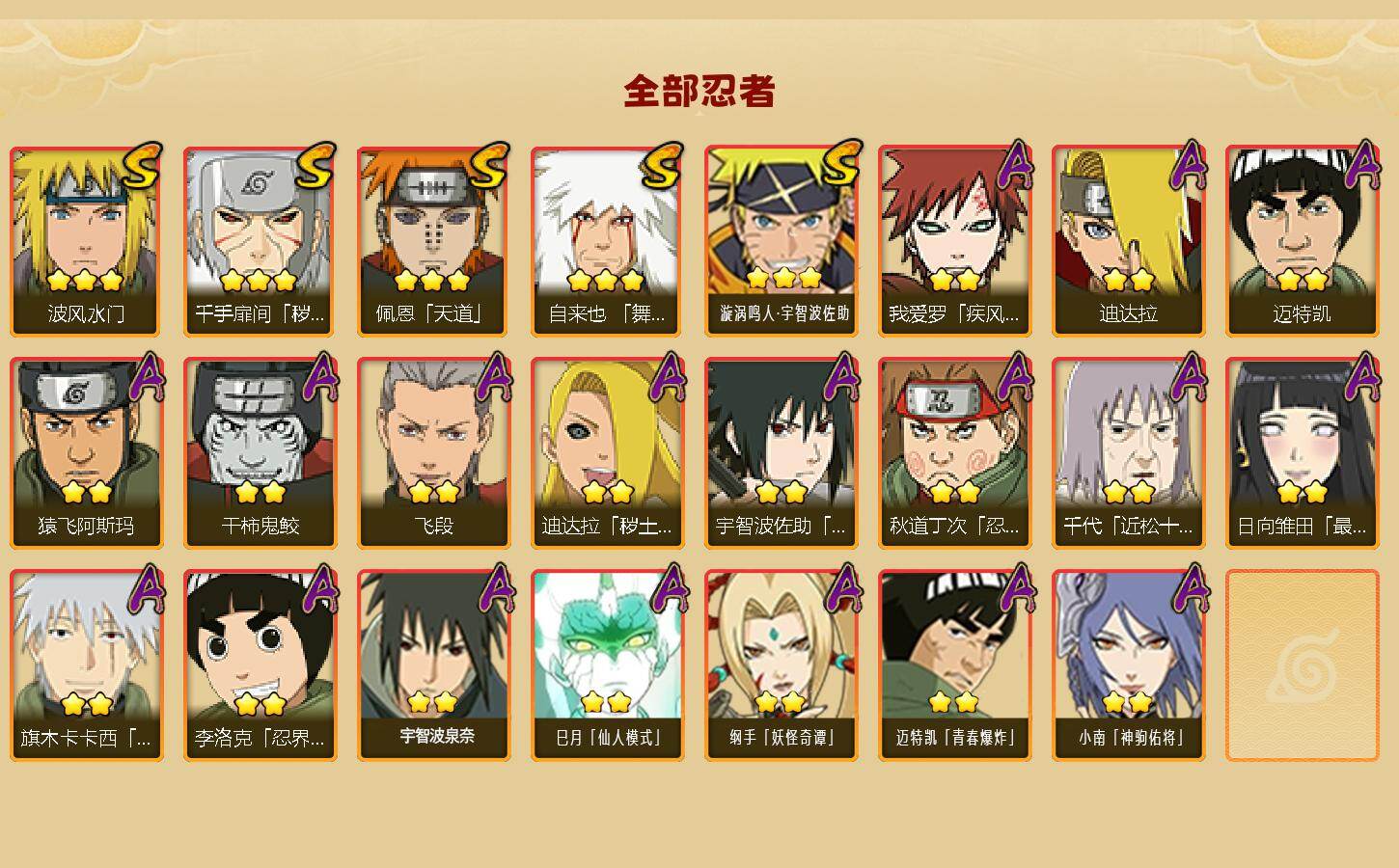This screenshot has width=1399, height=868.
Task: Select the 日向雏田 ninja card
Action: tap(1303, 453)
